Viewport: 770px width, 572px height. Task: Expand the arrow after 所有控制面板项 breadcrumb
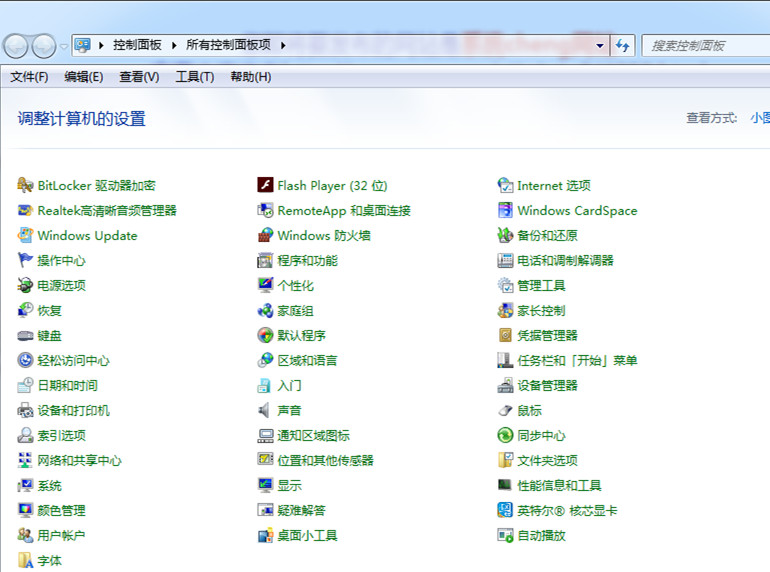[x=283, y=46]
